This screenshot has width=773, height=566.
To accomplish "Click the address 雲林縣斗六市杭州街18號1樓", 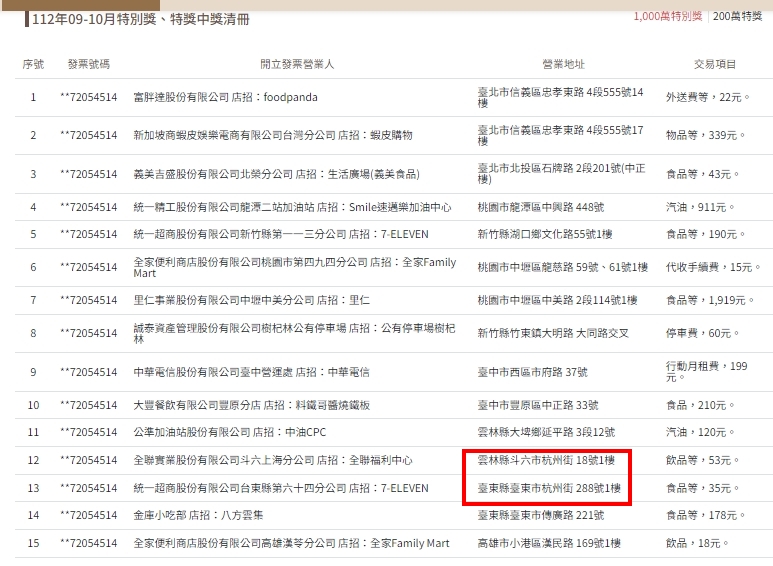I will pos(546,460).
